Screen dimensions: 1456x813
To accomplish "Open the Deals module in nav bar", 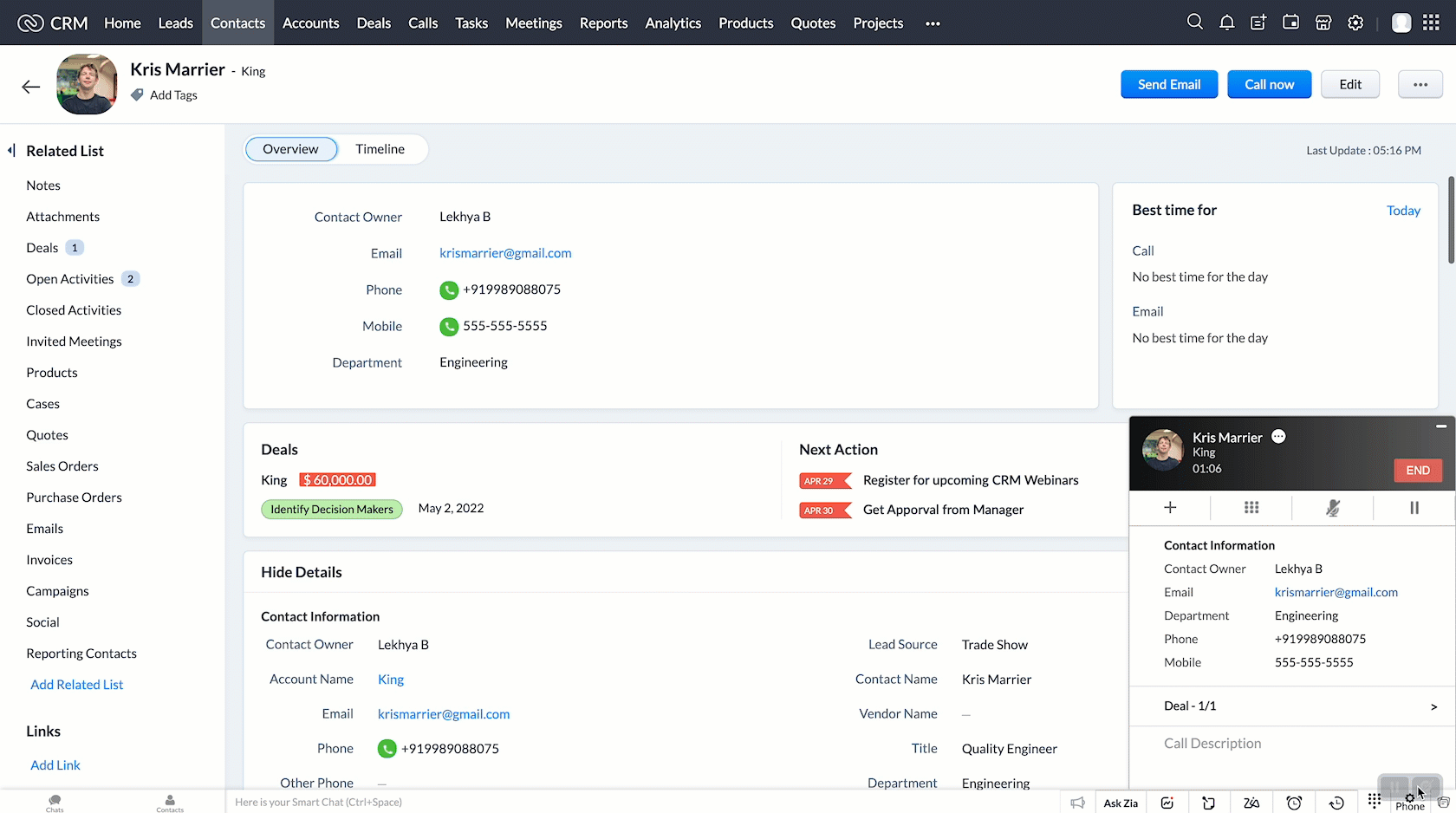I will coord(374,23).
